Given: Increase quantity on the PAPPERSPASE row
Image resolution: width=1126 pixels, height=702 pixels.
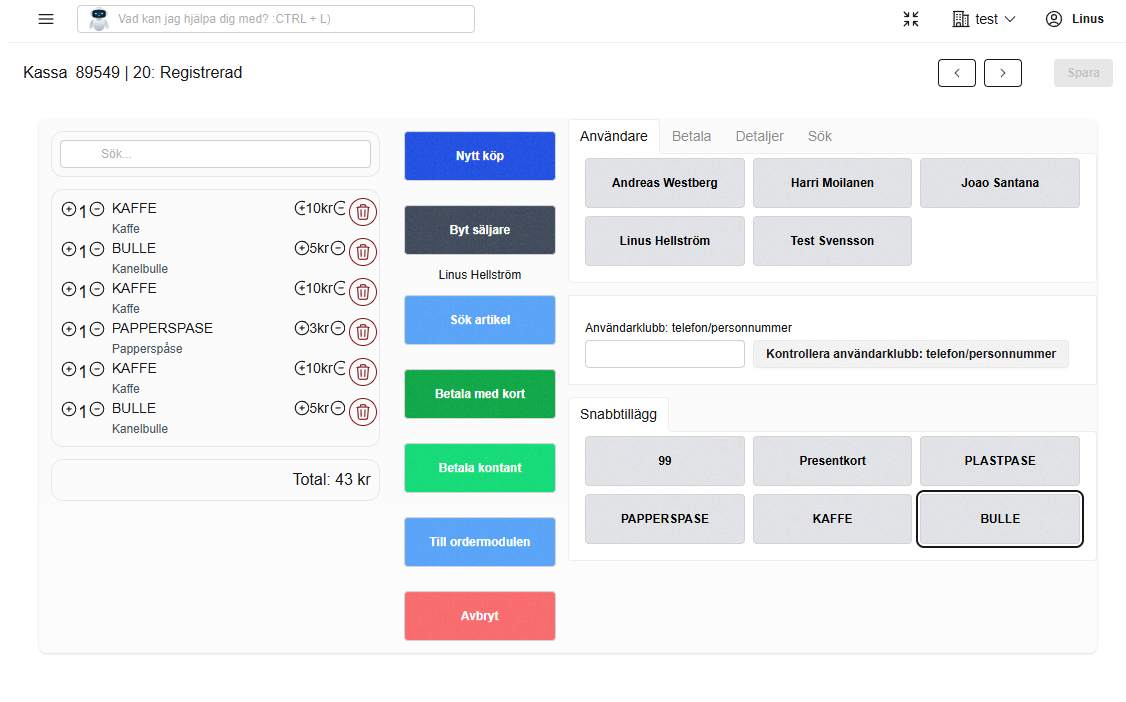Looking at the screenshot, I should [x=69, y=329].
